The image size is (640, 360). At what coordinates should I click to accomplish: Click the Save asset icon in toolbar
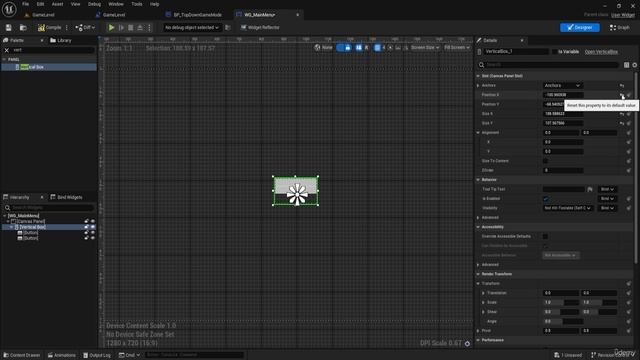(x=9, y=28)
